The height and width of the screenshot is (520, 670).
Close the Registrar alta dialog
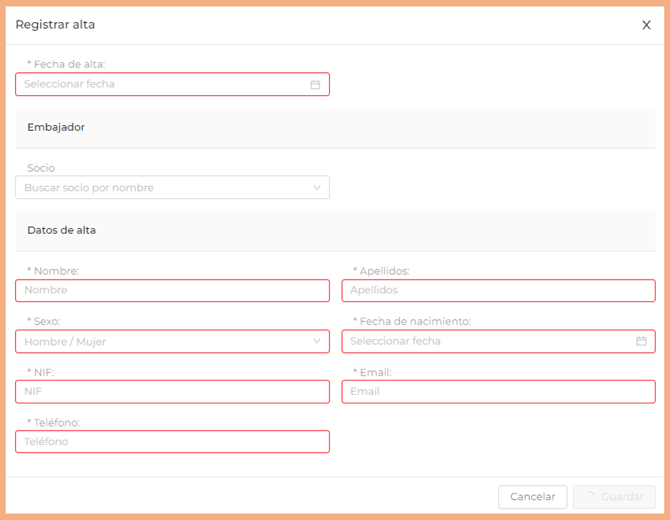point(646,25)
